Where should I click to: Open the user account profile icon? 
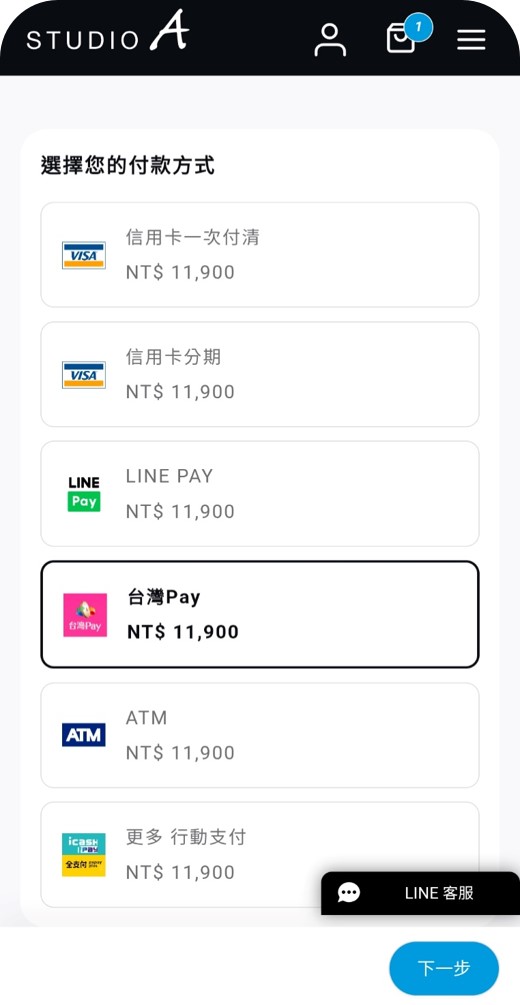(x=330, y=40)
